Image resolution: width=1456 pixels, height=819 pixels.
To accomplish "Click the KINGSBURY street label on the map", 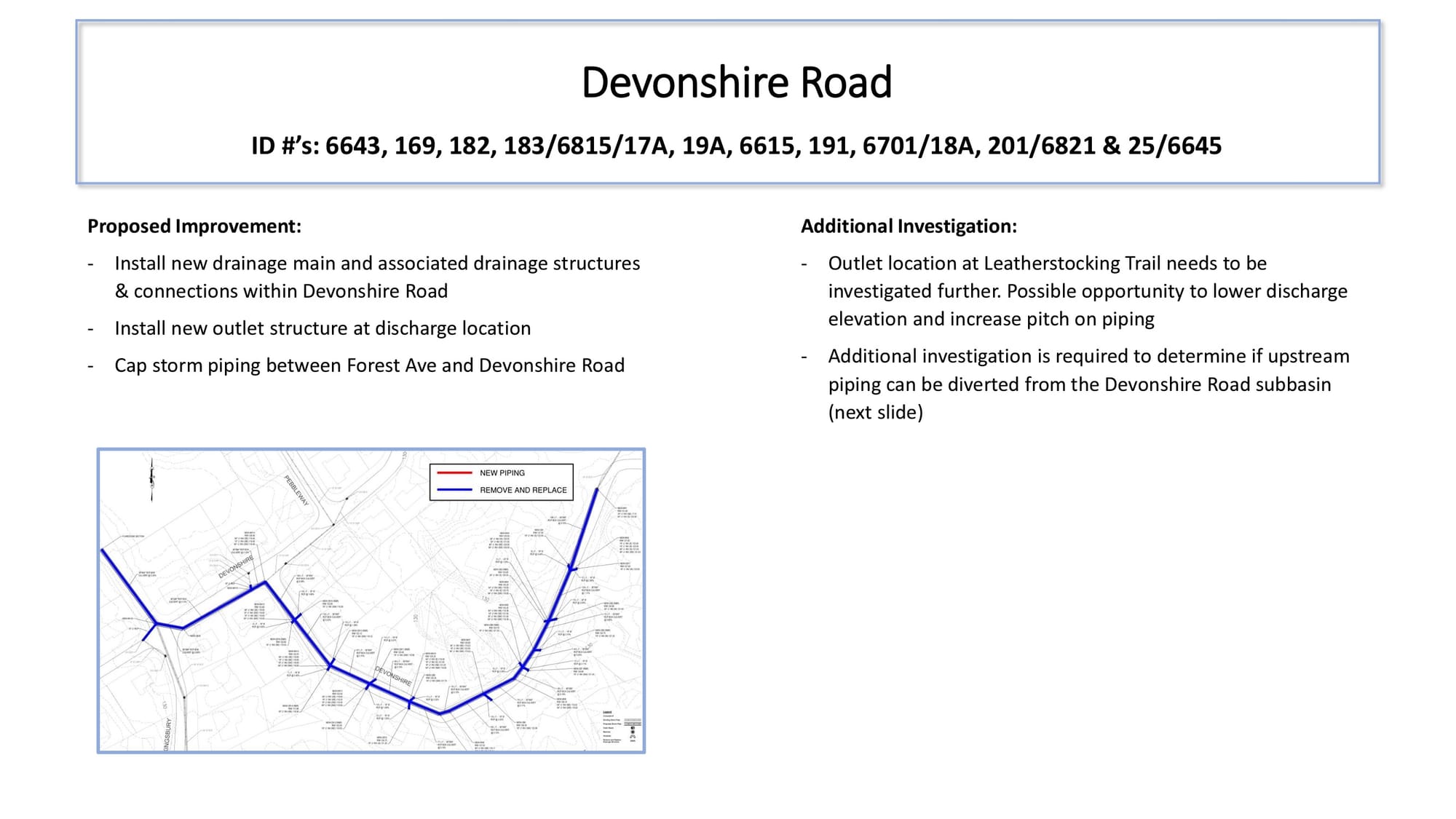I will (x=168, y=733).
